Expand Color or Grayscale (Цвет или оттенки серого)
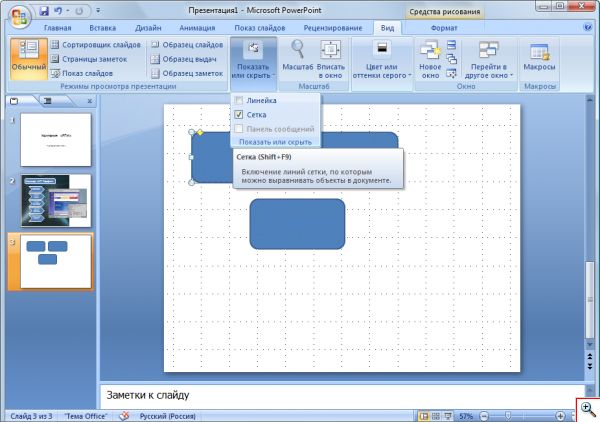Screen dimensions: 600x422 (382, 59)
